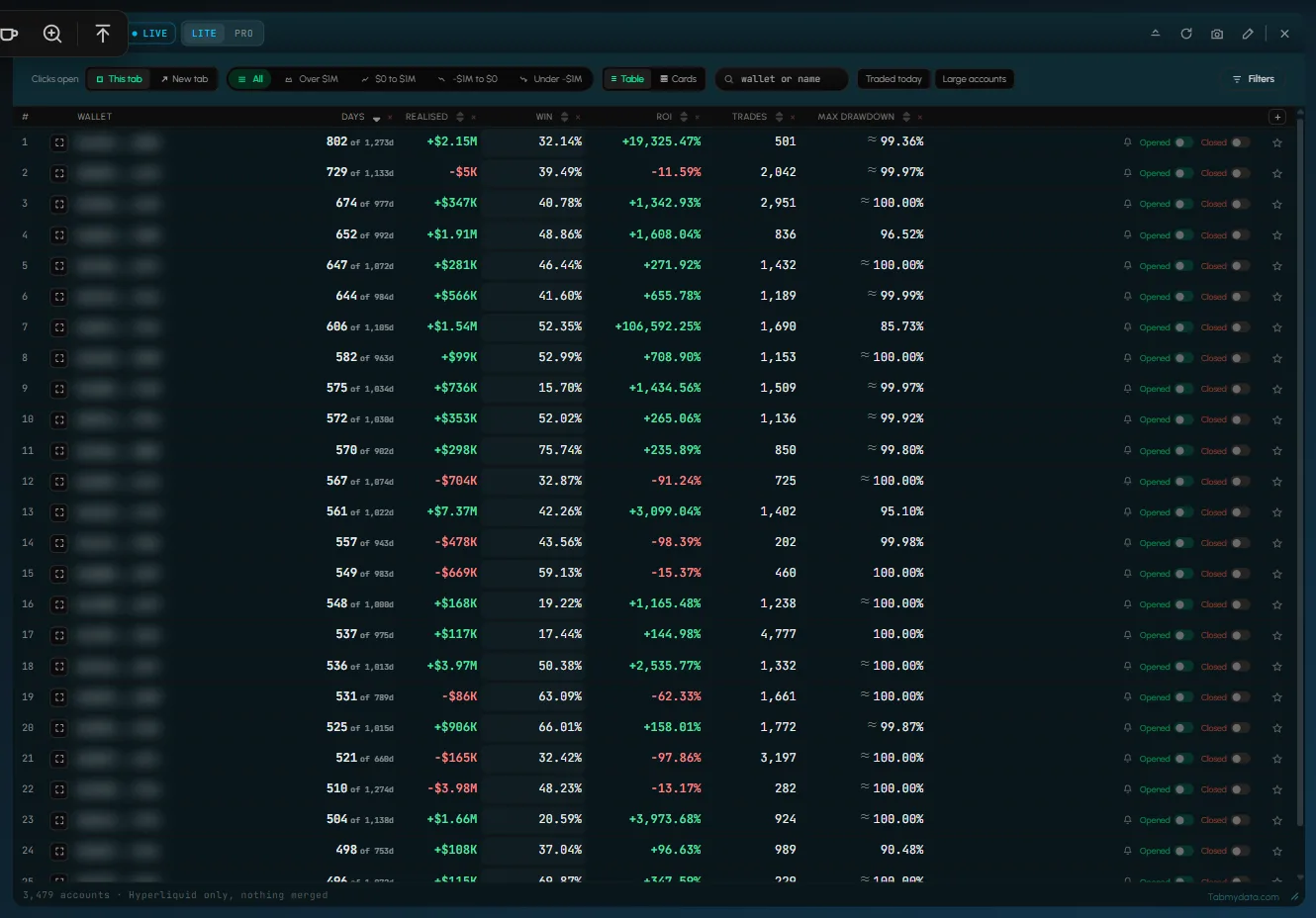Remove the MAX DRAWDOWN column with its x
This screenshot has width=1316, height=918.
click(920, 117)
